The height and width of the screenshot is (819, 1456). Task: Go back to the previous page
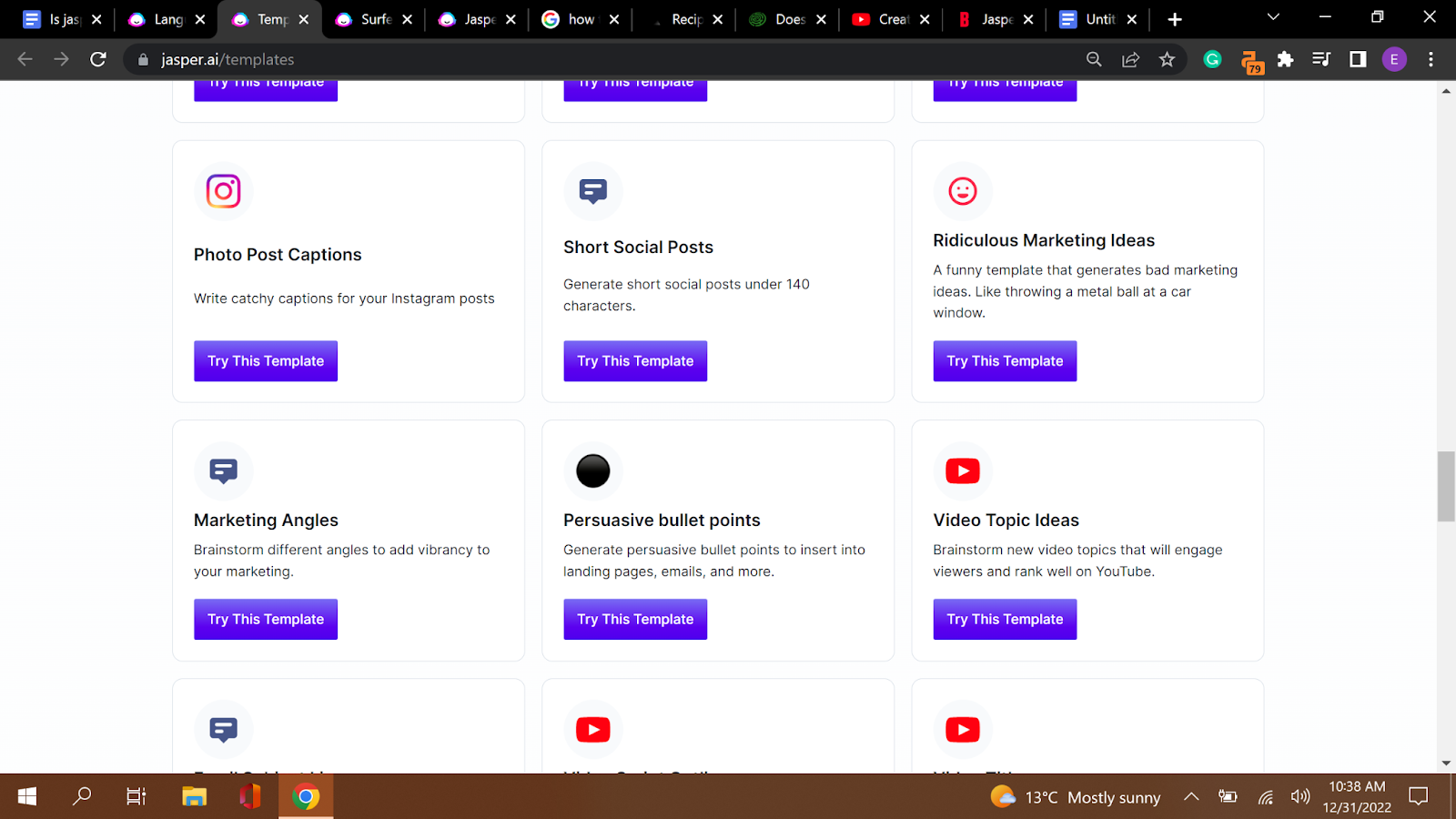25,59
